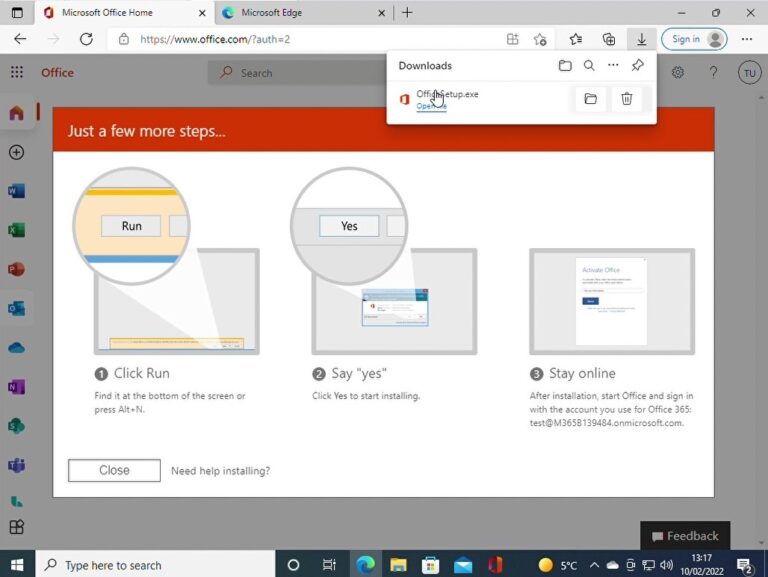Click the Create plus icon in sidebar
The height and width of the screenshot is (577, 768).
[16, 152]
